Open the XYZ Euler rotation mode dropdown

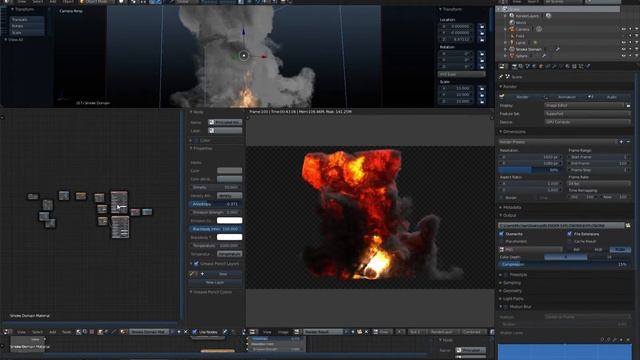pos(462,74)
